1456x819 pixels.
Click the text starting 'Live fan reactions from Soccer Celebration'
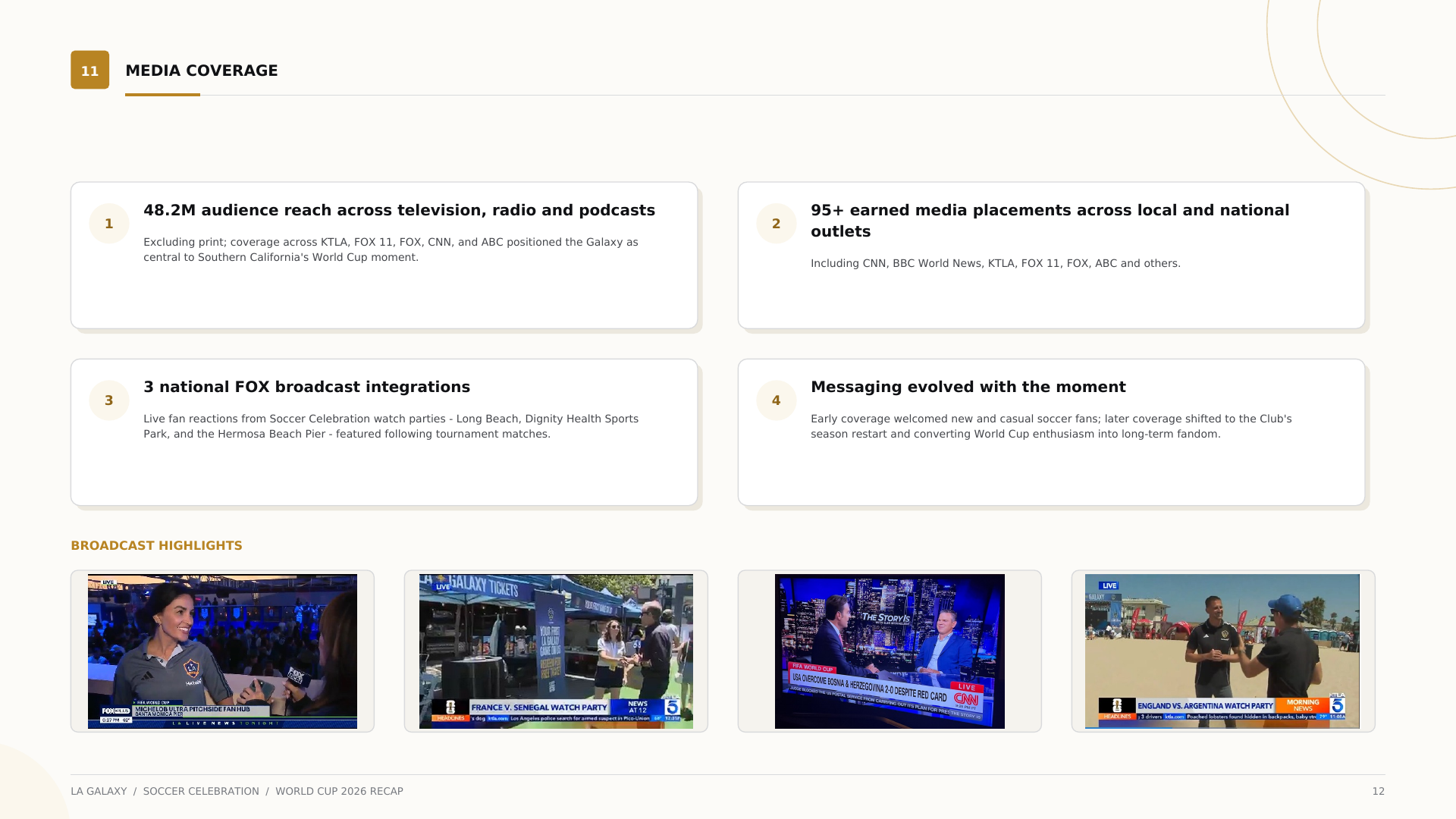[391, 426]
